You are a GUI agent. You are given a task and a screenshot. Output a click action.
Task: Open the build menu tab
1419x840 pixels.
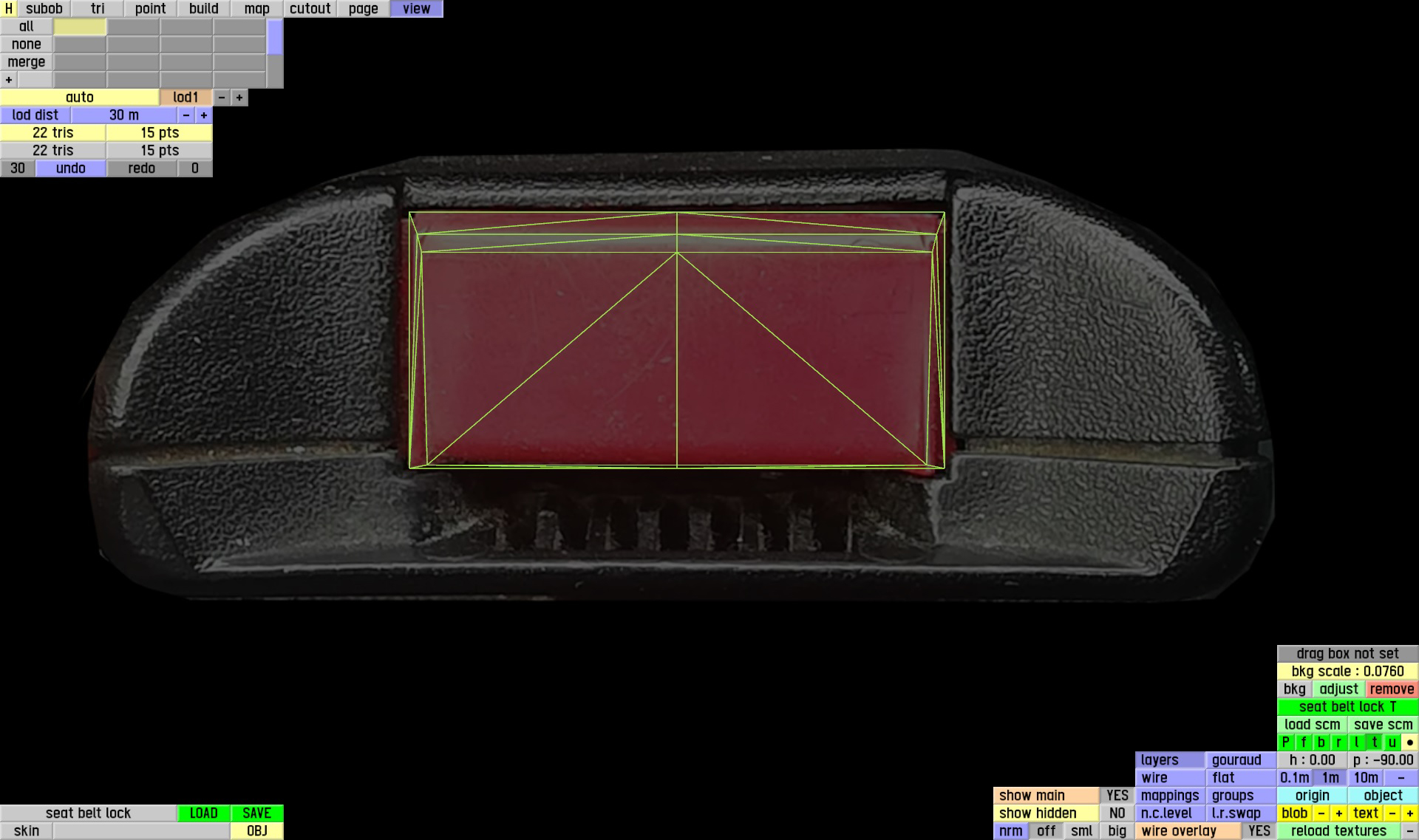[x=203, y=9]
